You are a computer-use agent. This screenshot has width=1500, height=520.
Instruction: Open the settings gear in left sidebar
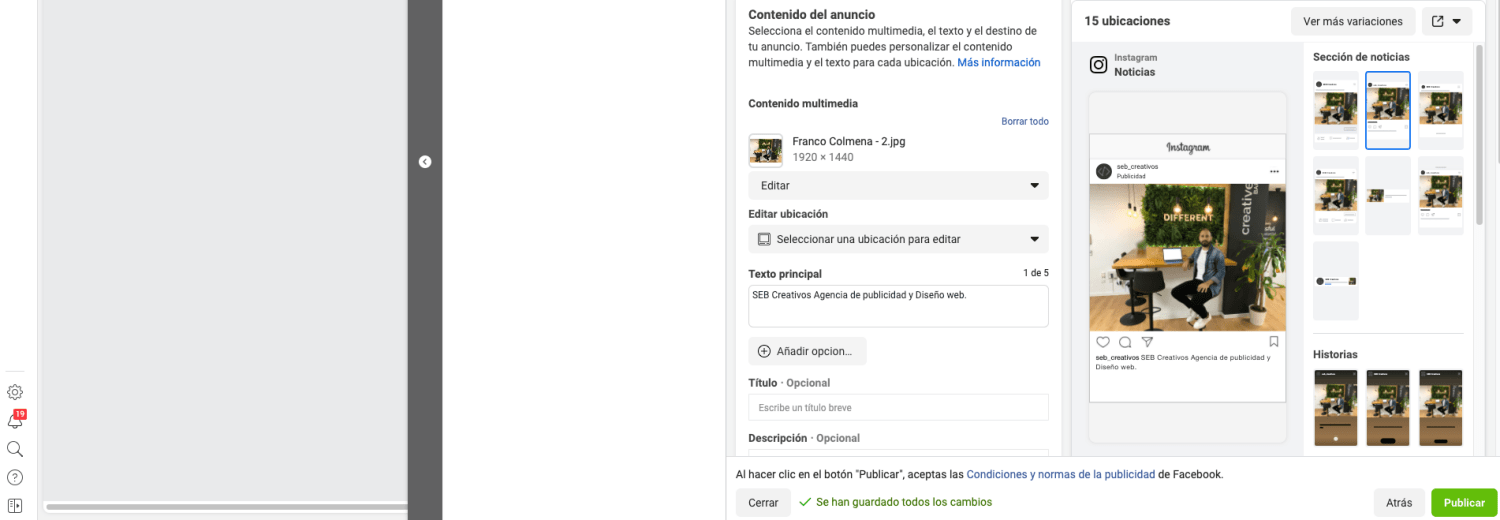15,392
